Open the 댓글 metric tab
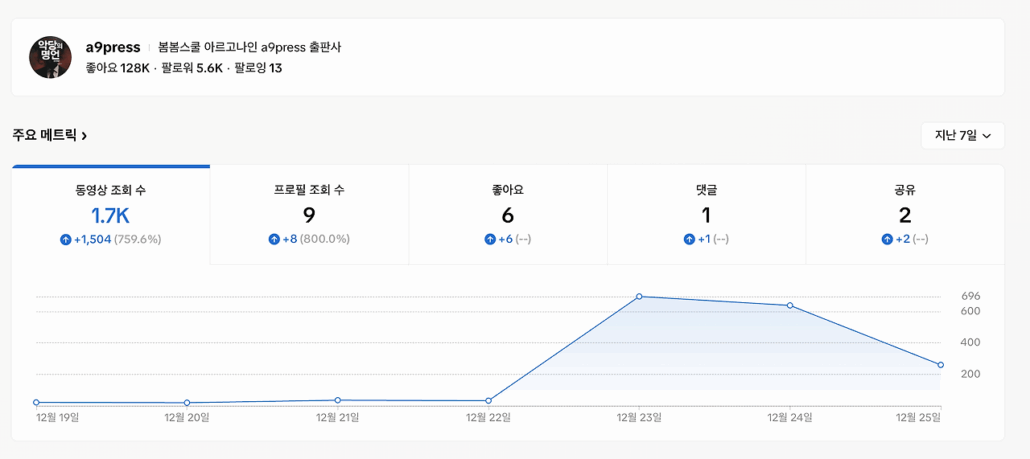The image size is (1030, 459). click(x=706, y=214)
